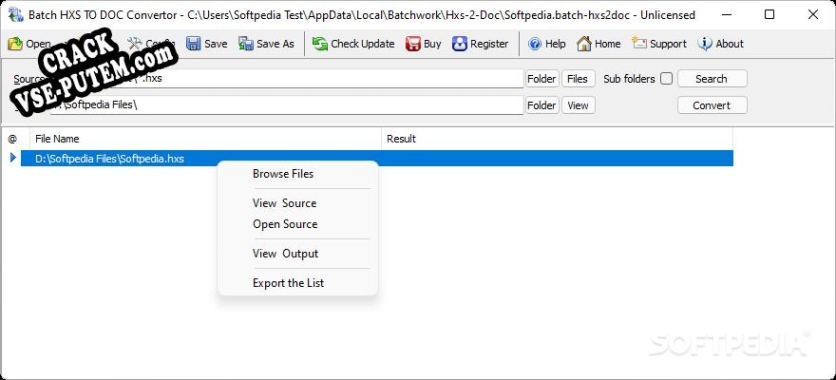The width and height of the screenshot is (836, 380).
Task: Select Open Source in context menu
Action: pyautogui.click(x=285, y=224)
